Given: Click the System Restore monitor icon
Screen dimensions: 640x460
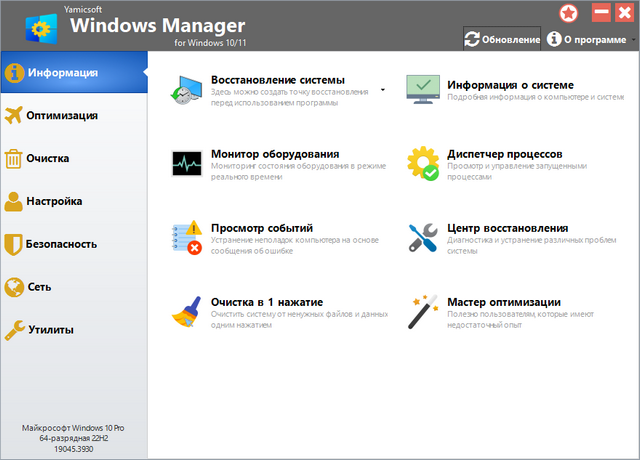Looking at the screenshot, I should click(186, 90).
